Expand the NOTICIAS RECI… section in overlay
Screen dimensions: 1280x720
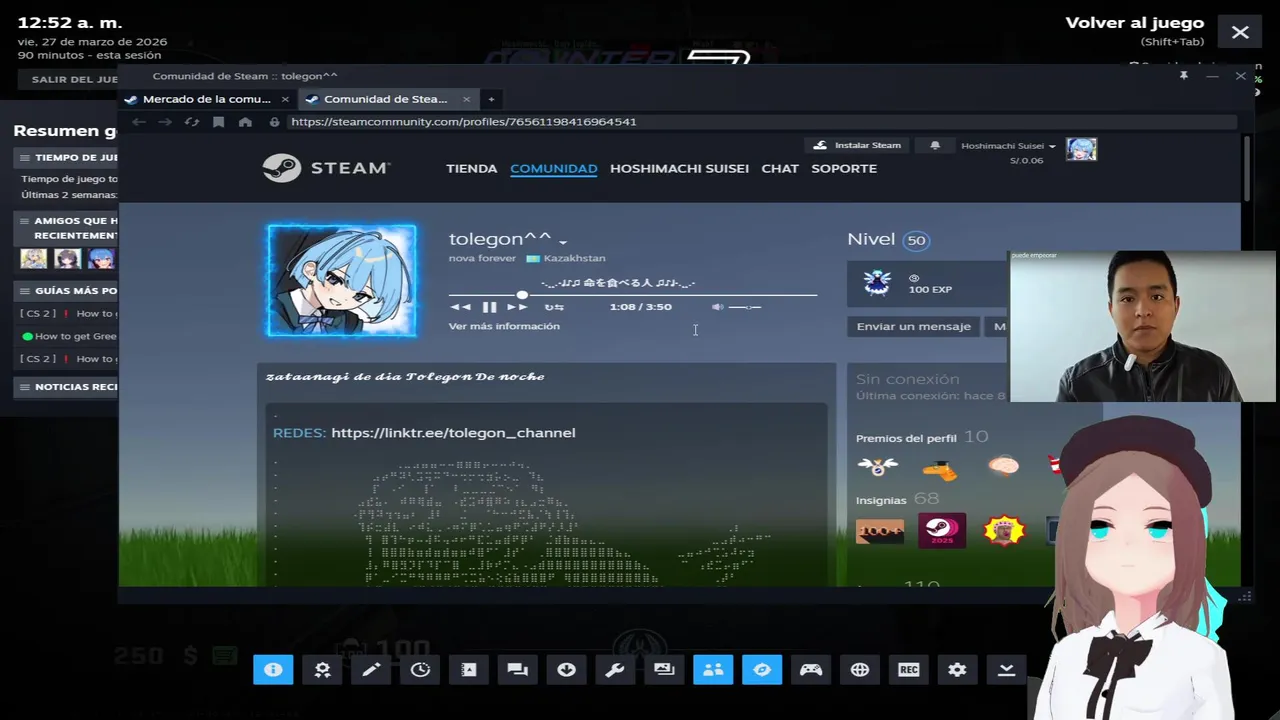point(67,387)
